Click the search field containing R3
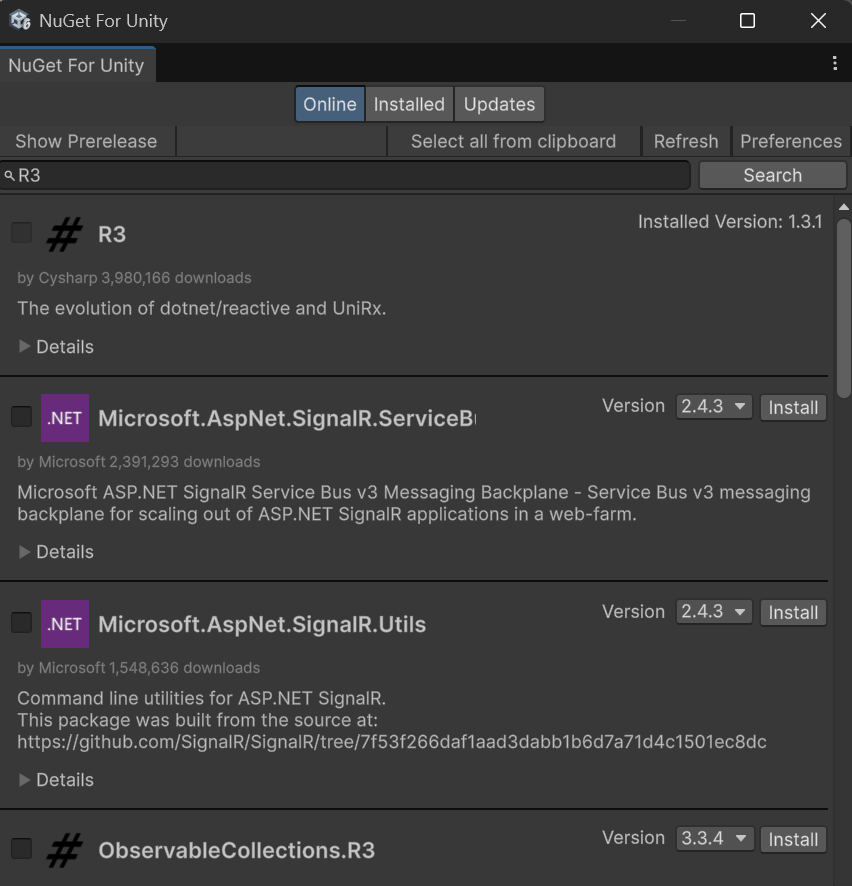Screen dimensions: 852x886 (345, 175)
